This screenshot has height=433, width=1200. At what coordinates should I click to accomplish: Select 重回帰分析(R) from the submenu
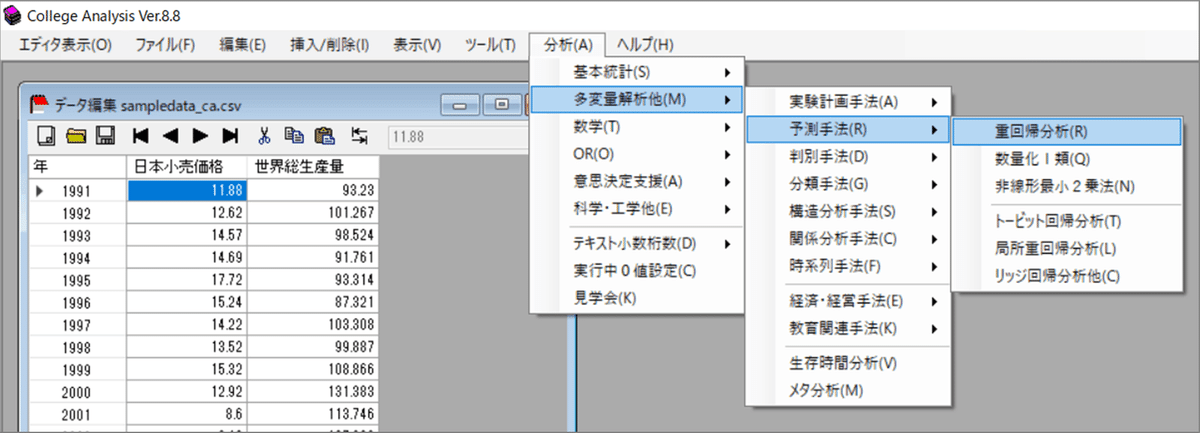tap(1067, 131)
